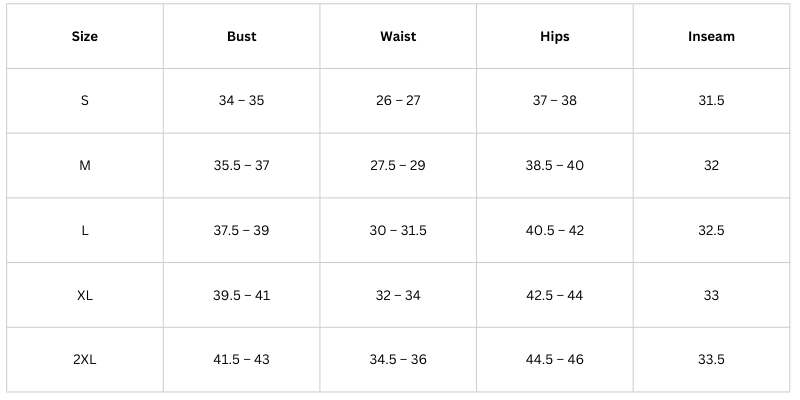Click hips value 40.5 – 42
Screen dimensions: 800x400
[x=554, y=231]
